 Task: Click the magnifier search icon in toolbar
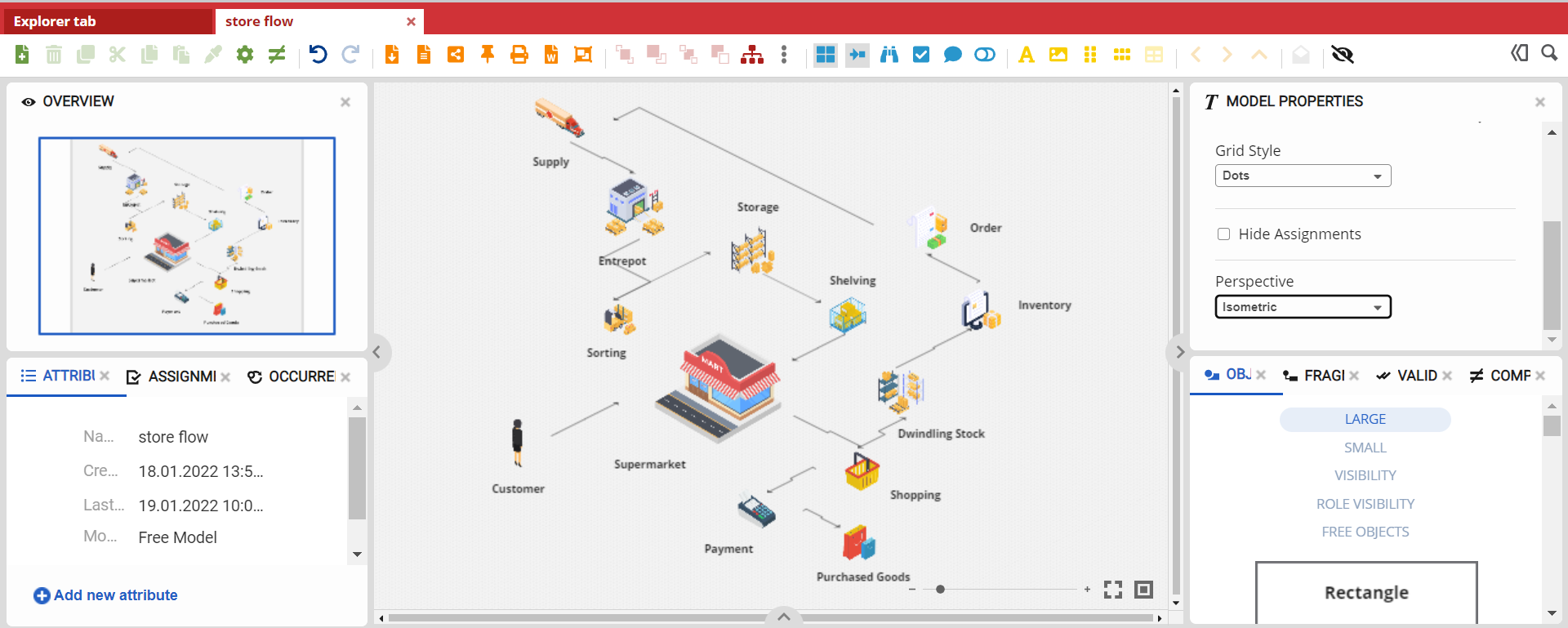tap(1549, 53)
